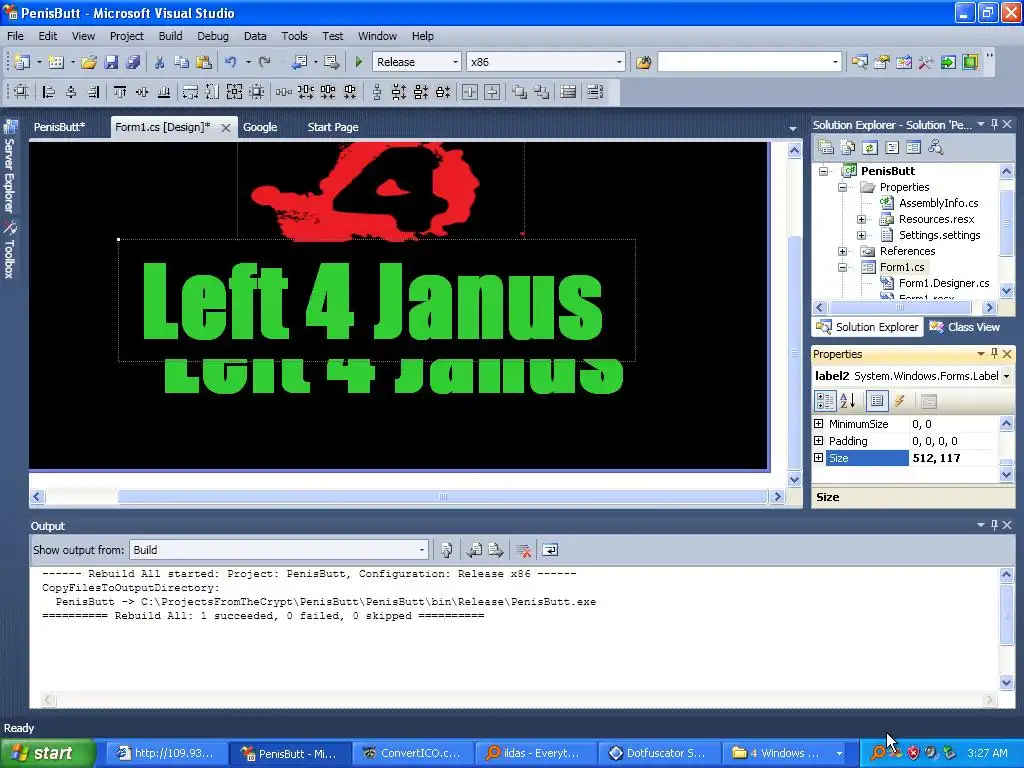Expand the MinimumSize property
Image resolution: width=1024 pixels, height=768 pixels.
818,424
